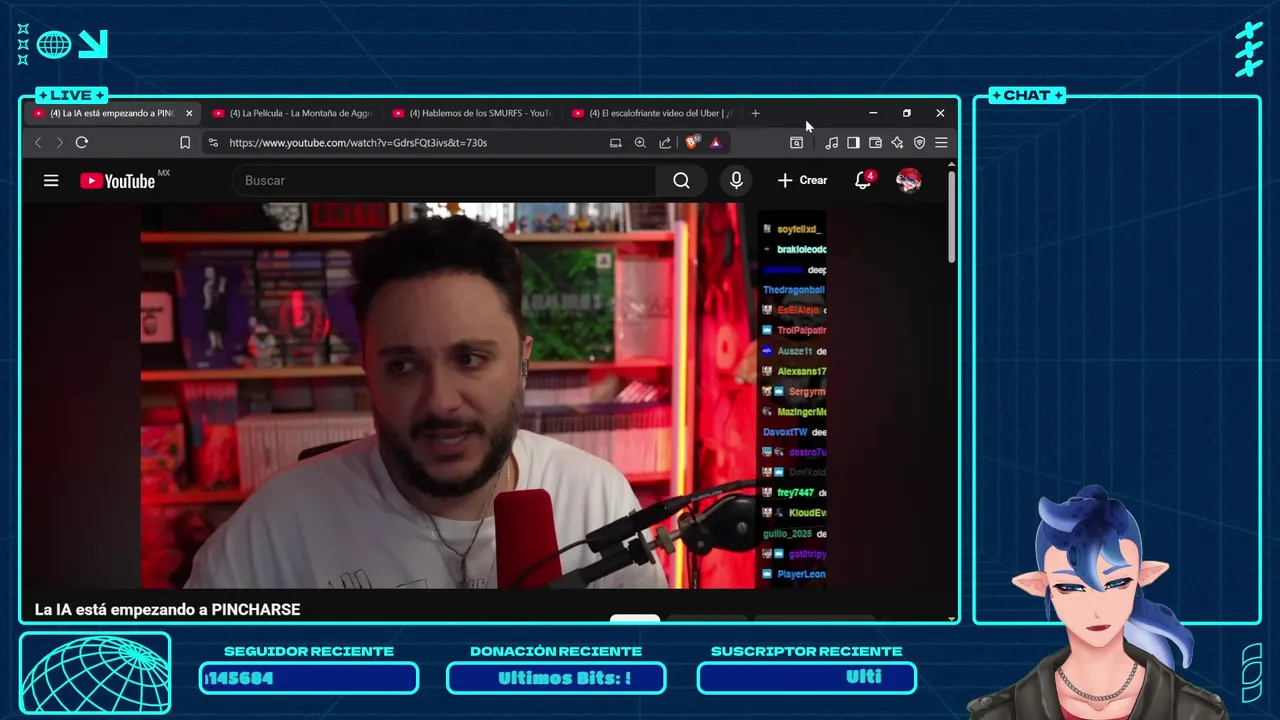Click chat username 'Alexsans17' in video

(x=802, y=372)
